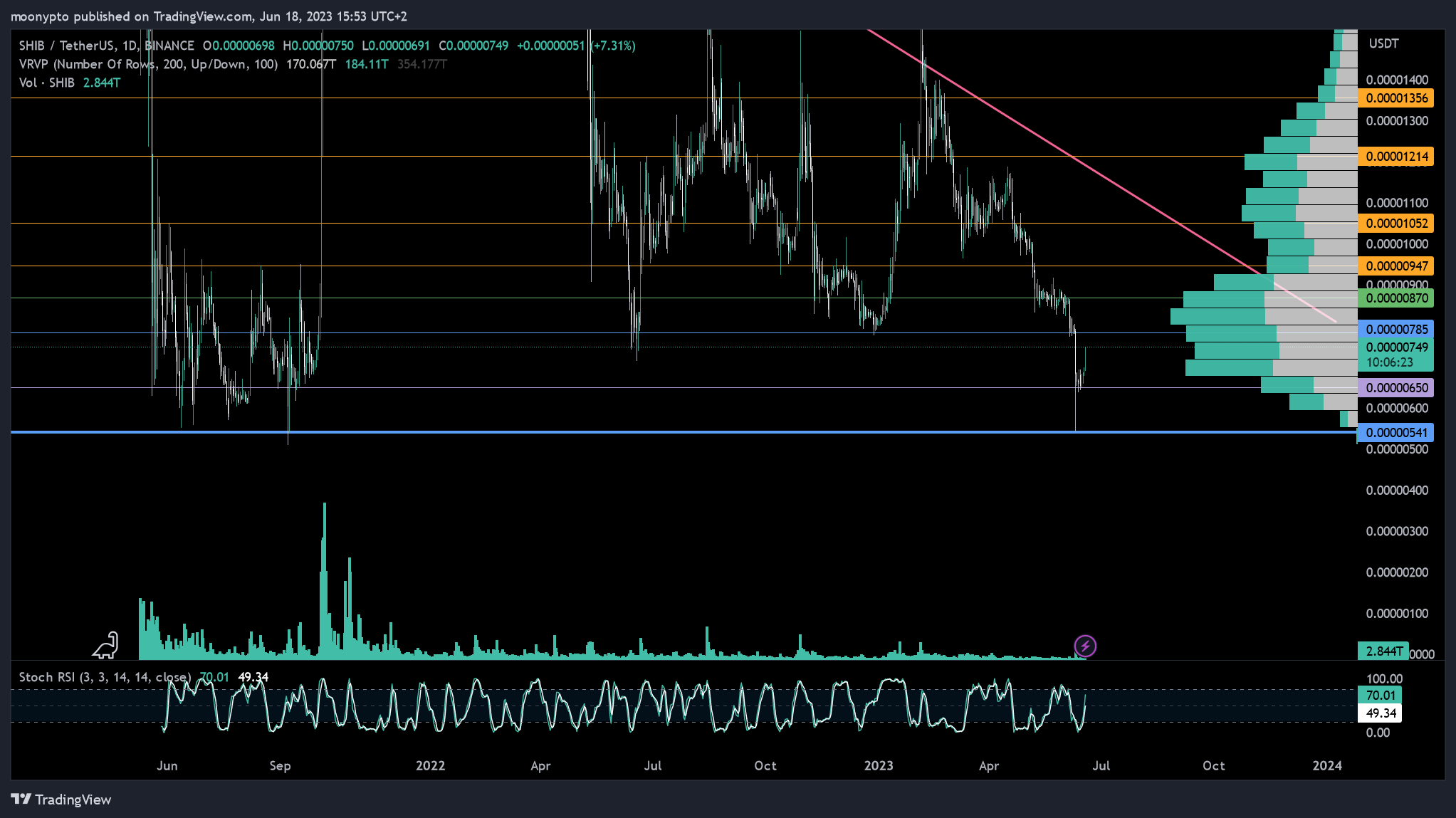Click the 0.00000400 price axis tick

1397,491
